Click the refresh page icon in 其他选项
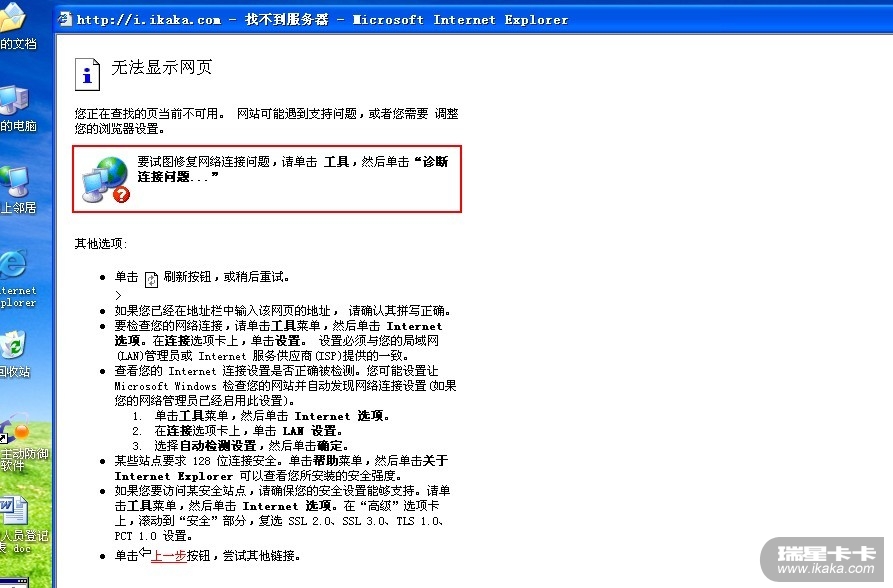Screen dimensions: 893x588 151,279
